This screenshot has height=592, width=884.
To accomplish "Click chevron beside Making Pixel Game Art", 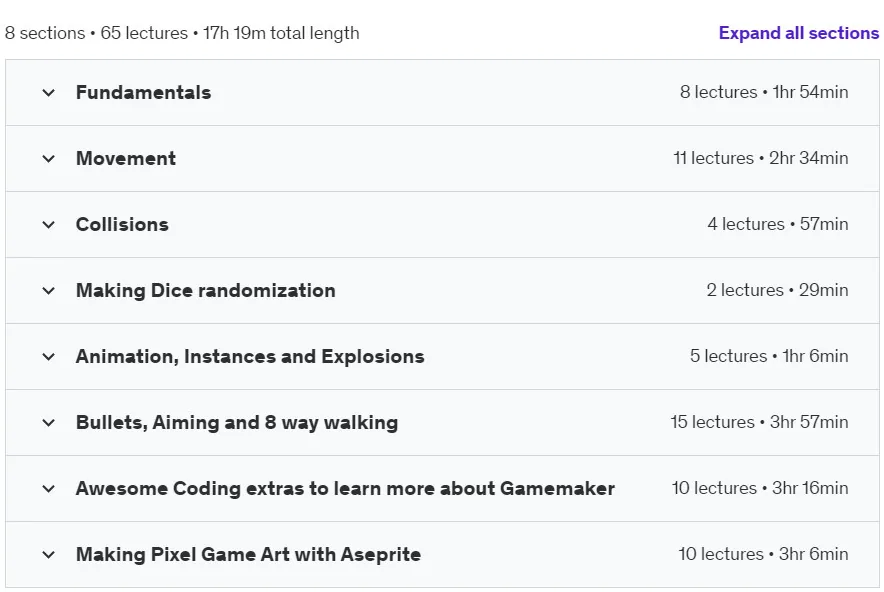I will coord(48,554).
